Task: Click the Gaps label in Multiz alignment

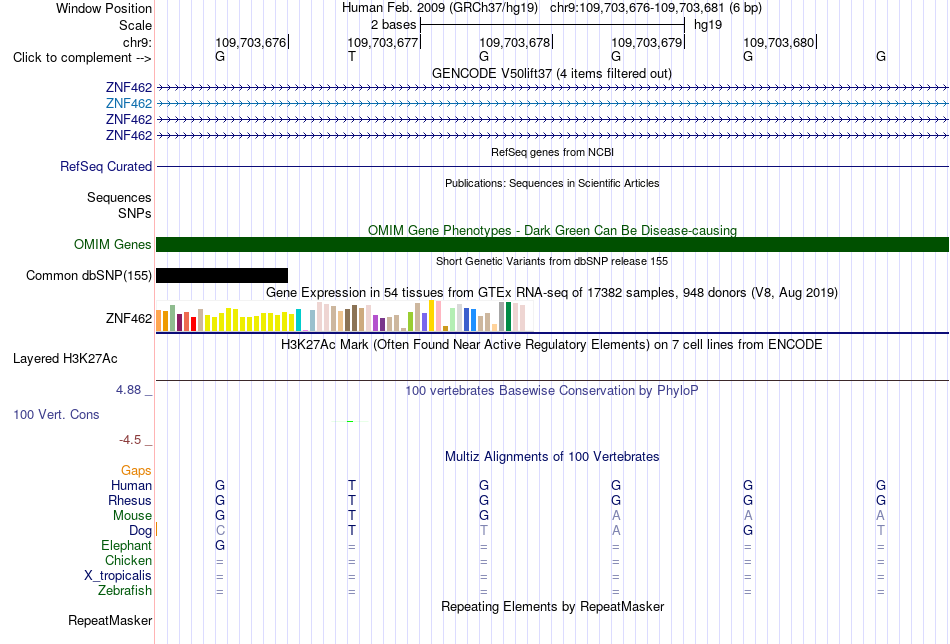Action: [136, 471]
